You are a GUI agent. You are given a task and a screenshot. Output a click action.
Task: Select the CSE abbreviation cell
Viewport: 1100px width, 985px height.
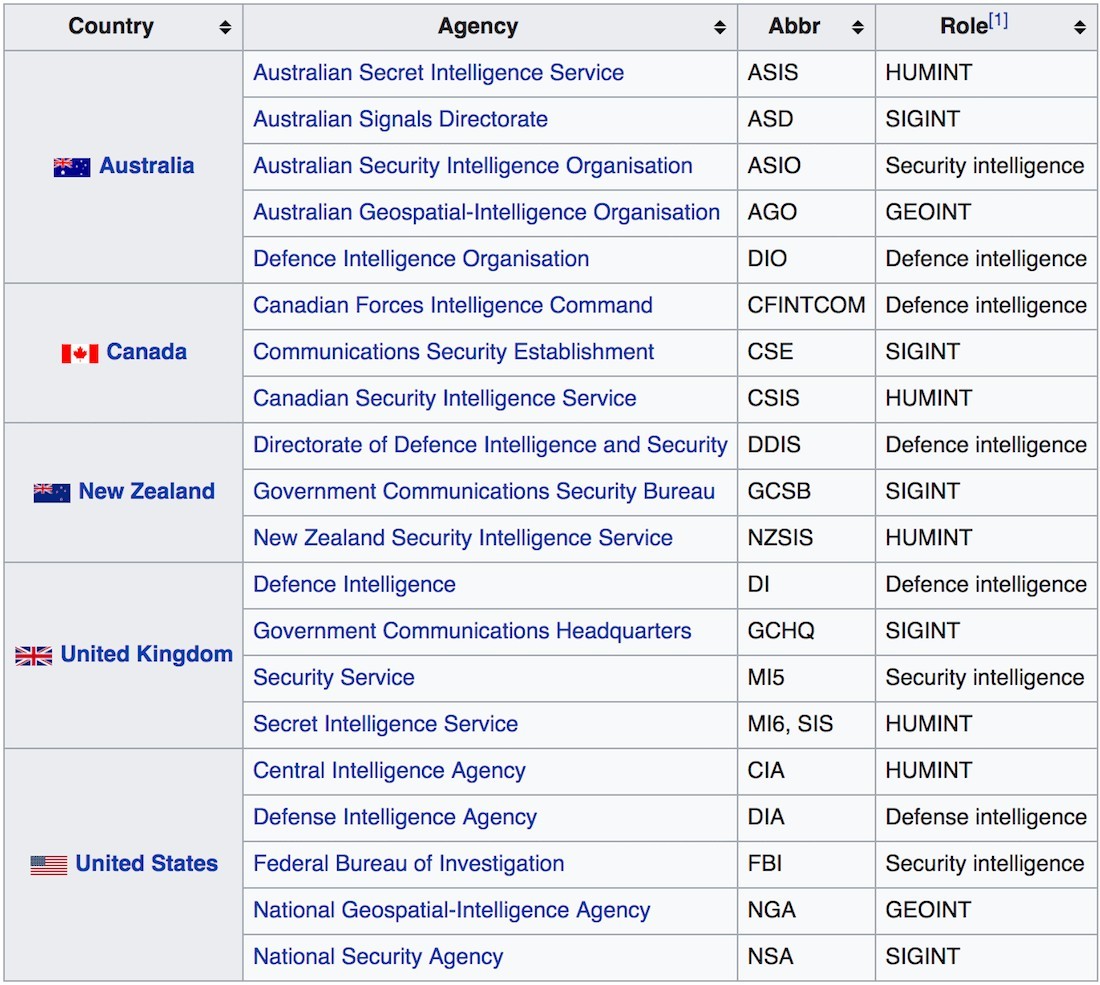[806, 352]
